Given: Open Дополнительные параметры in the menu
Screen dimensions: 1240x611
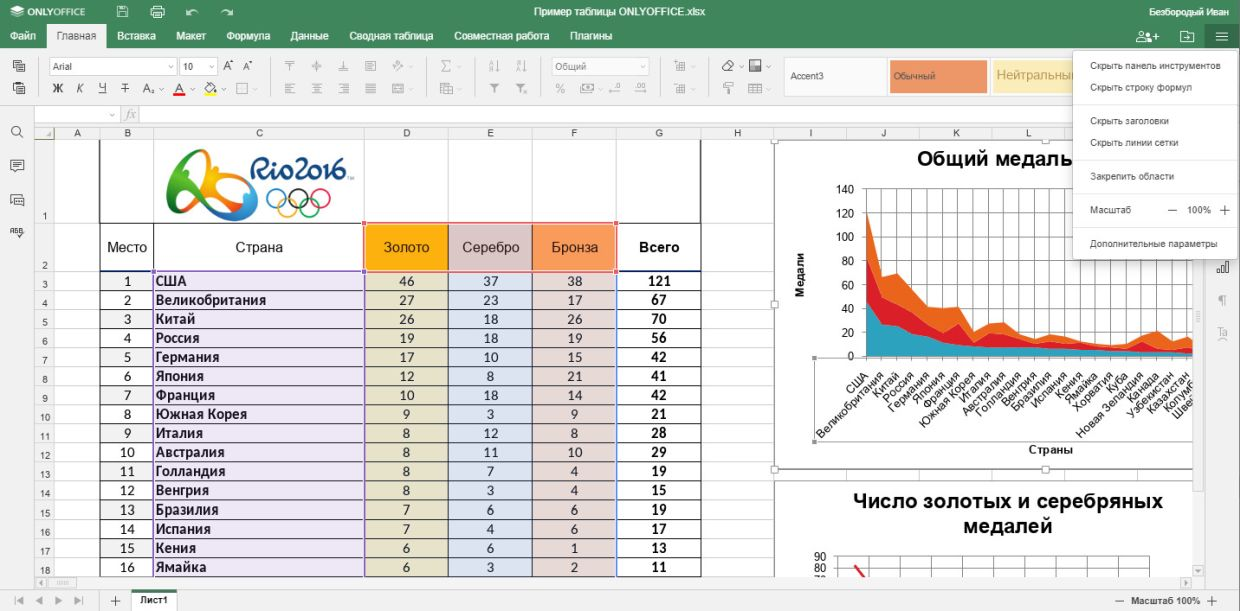Looking at the screenshot, I should tap(1155, 244).
